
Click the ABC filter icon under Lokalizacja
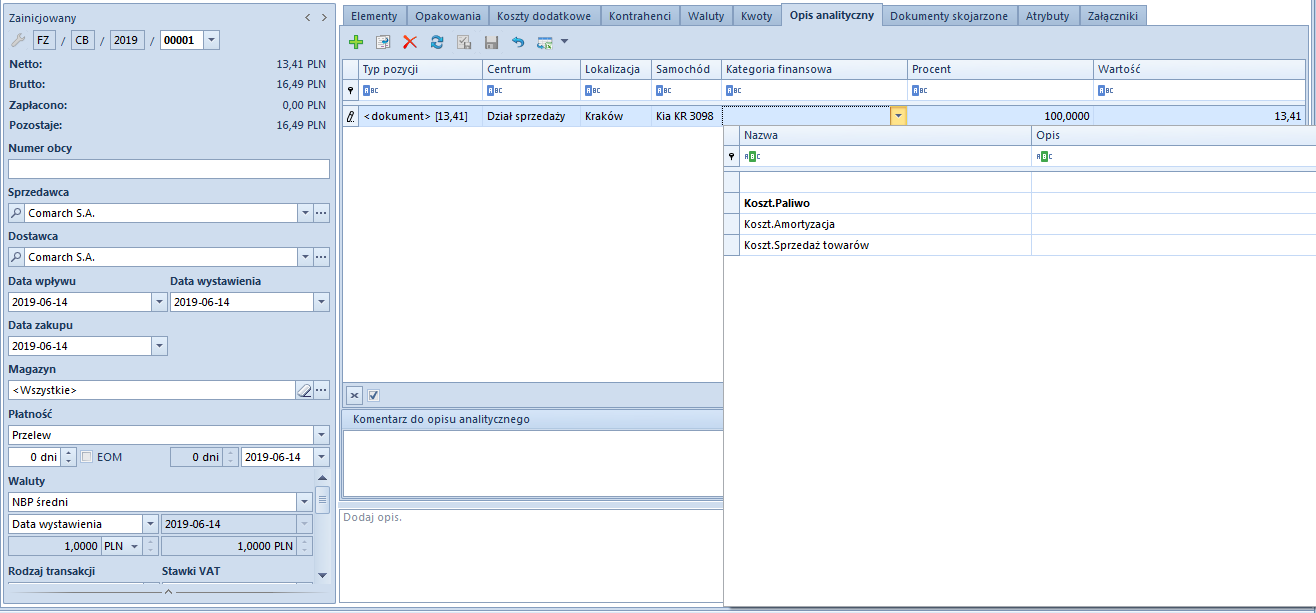[x=591, y=90]
